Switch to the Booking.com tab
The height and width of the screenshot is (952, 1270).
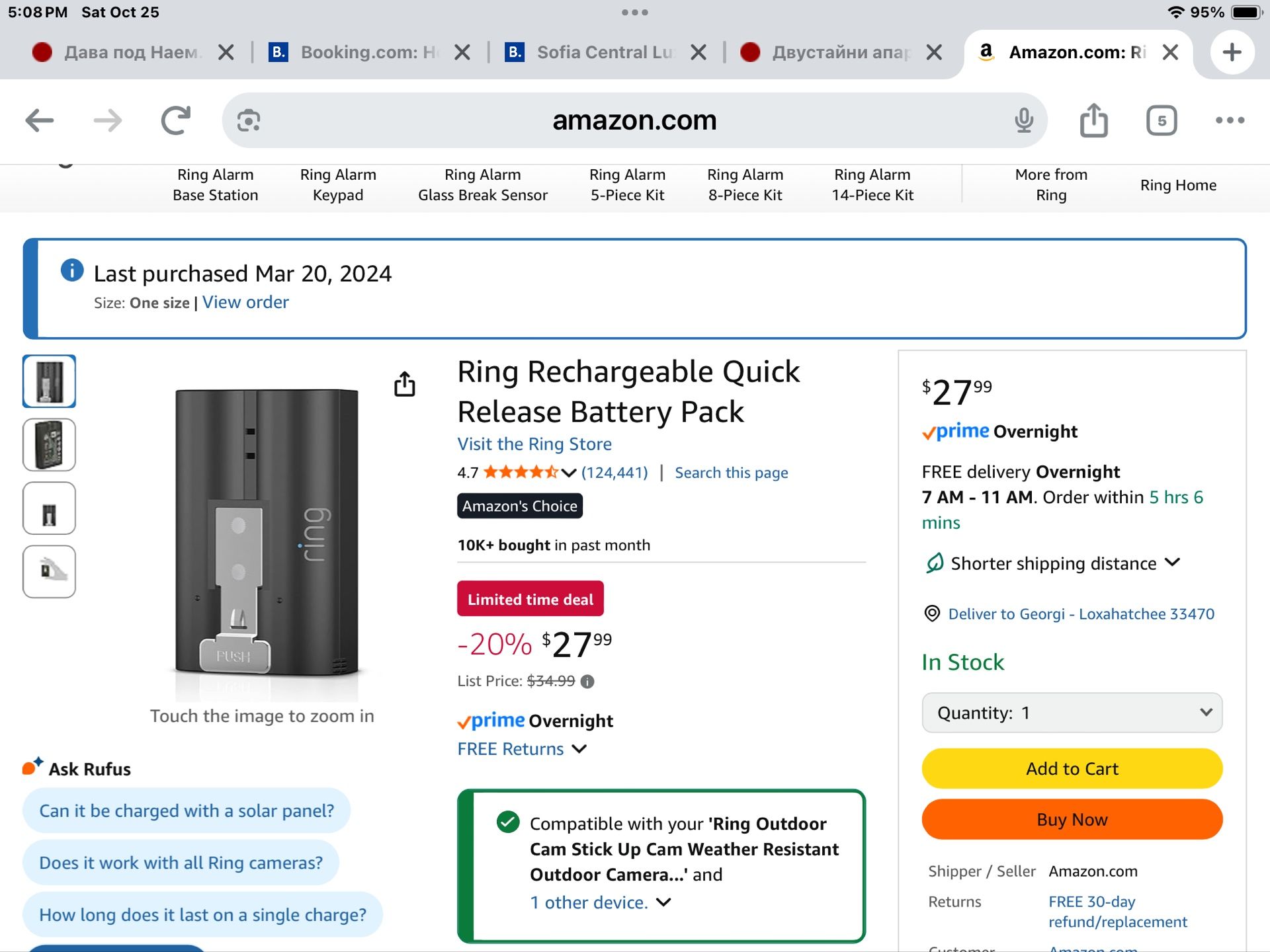click(368, 52)
